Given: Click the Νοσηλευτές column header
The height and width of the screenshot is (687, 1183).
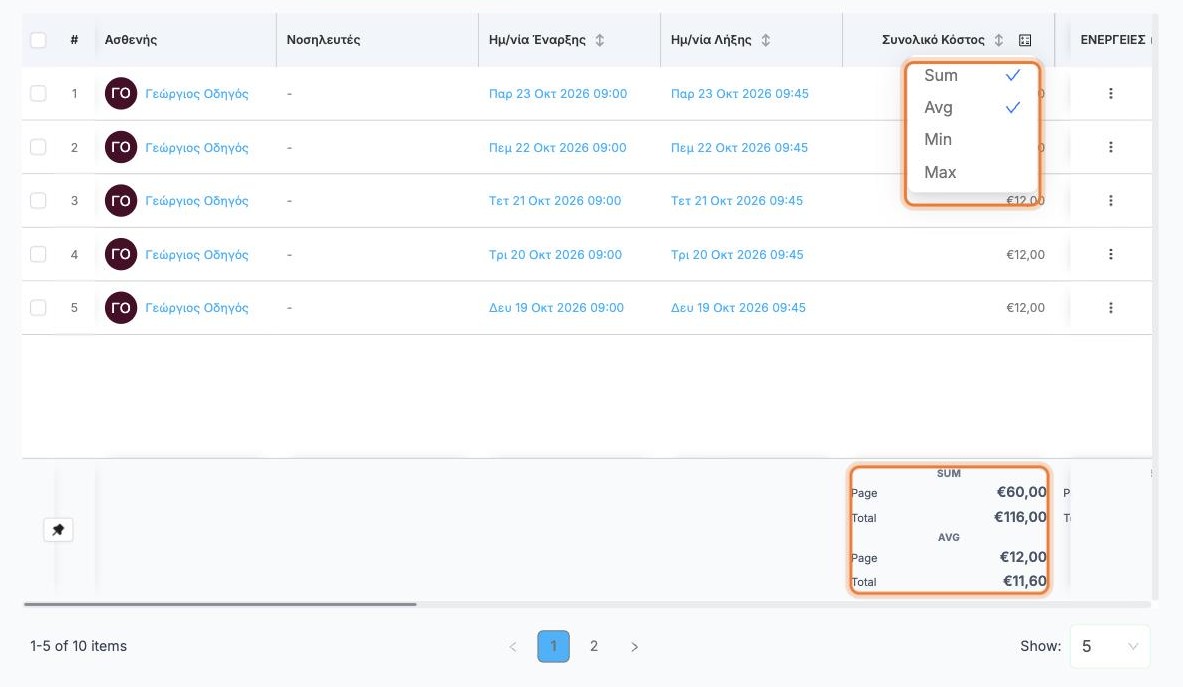Looking at the screenshot, I should (x=324, y=40).
